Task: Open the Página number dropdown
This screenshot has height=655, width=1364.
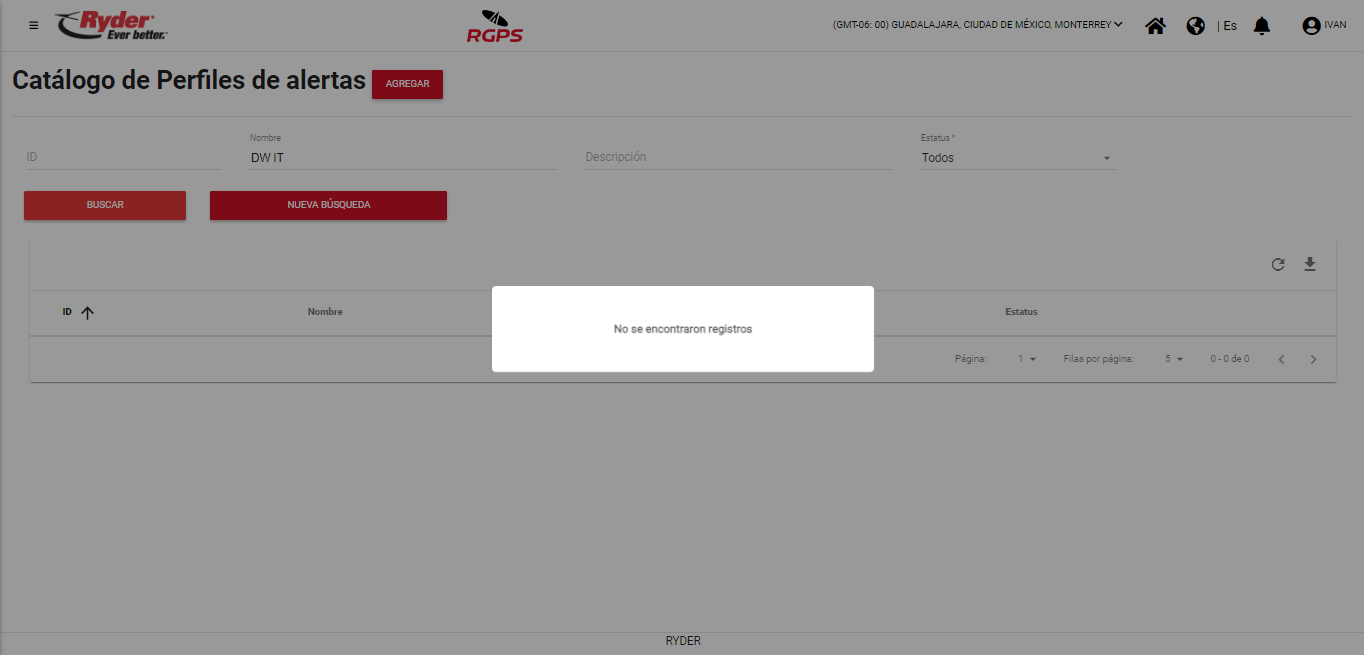Action: pos(1026,359)
